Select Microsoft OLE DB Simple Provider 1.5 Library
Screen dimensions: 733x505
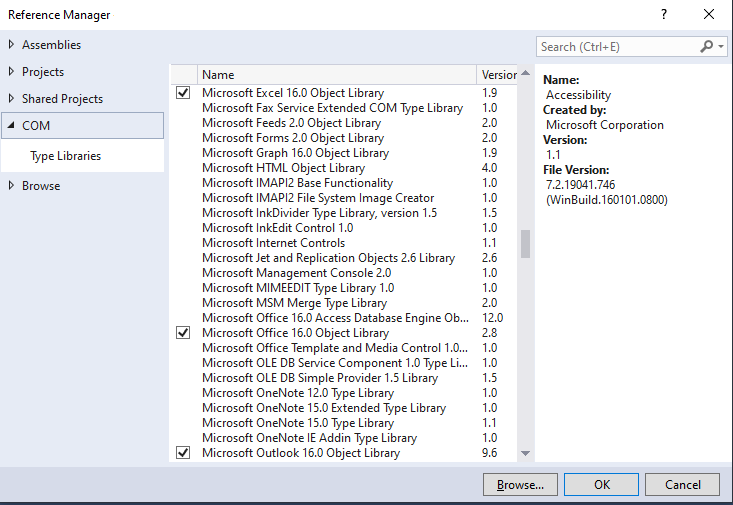click(343, 377)
